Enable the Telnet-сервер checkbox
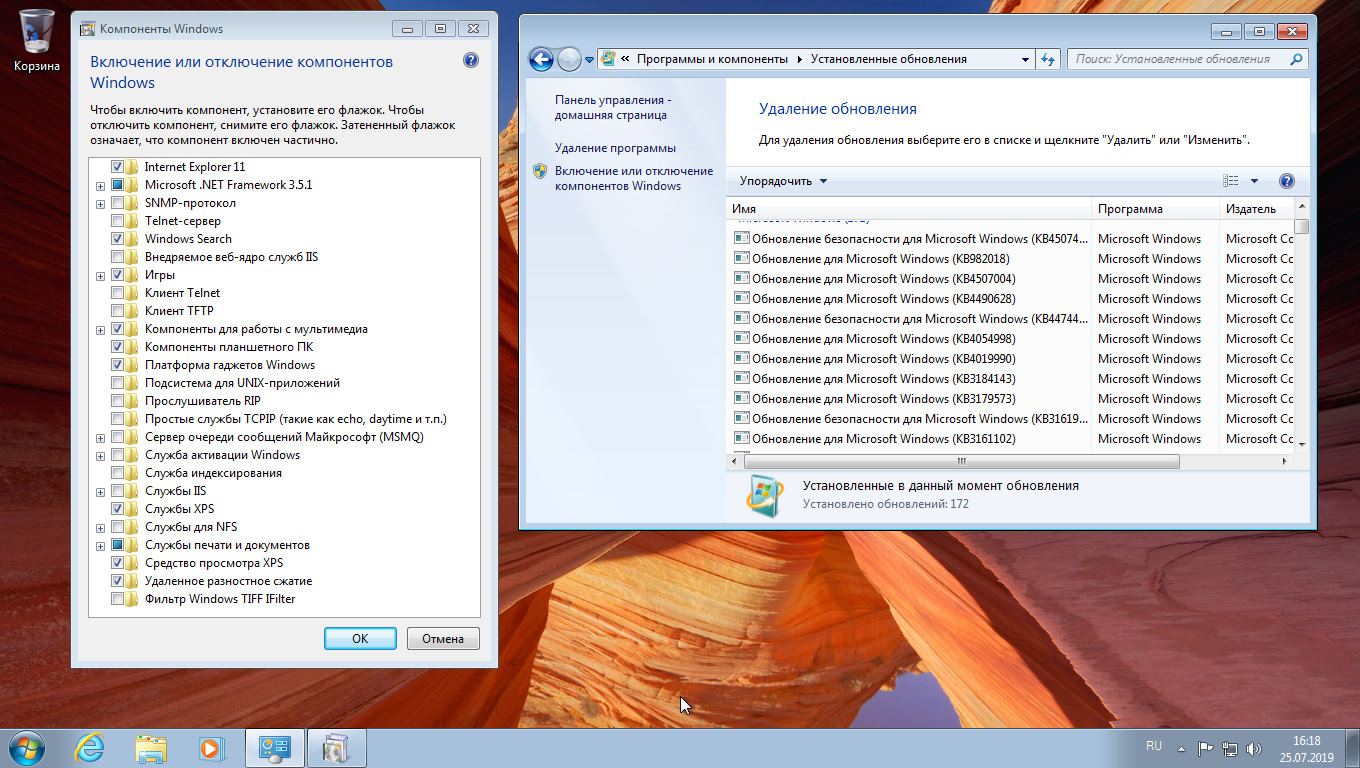The width and height of the screenshot is (1360, 768). (x=118, y=221)
